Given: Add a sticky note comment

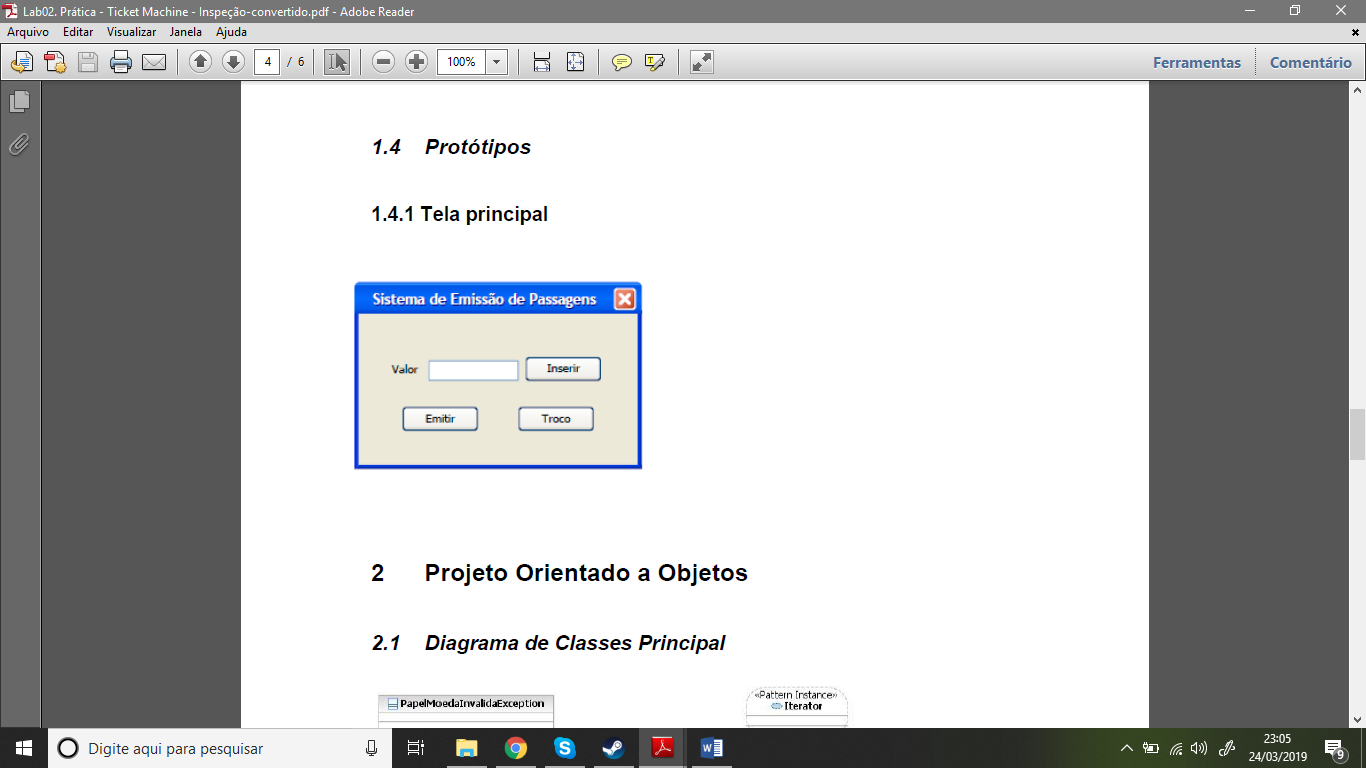Looking at the screenshot, I should click(x=622, y=62).
